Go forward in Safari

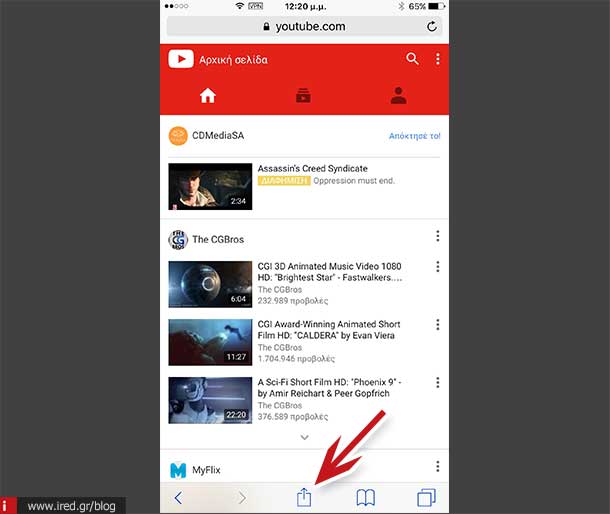coord(242,498)
